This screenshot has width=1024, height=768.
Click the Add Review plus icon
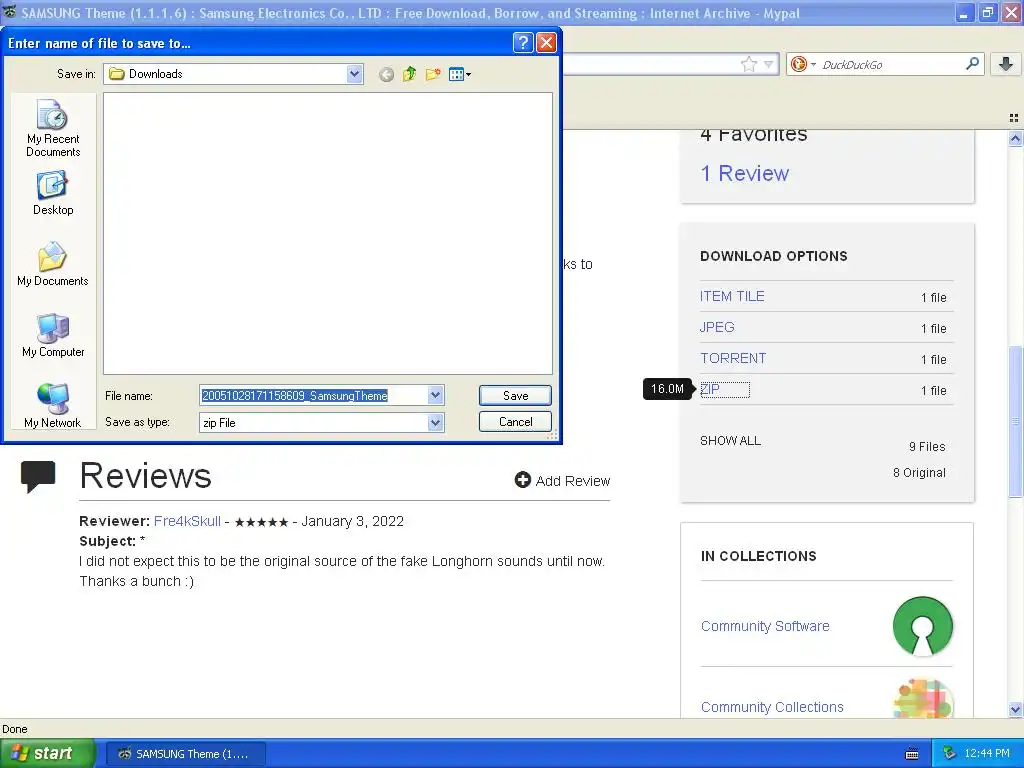(x=522, y=480)
